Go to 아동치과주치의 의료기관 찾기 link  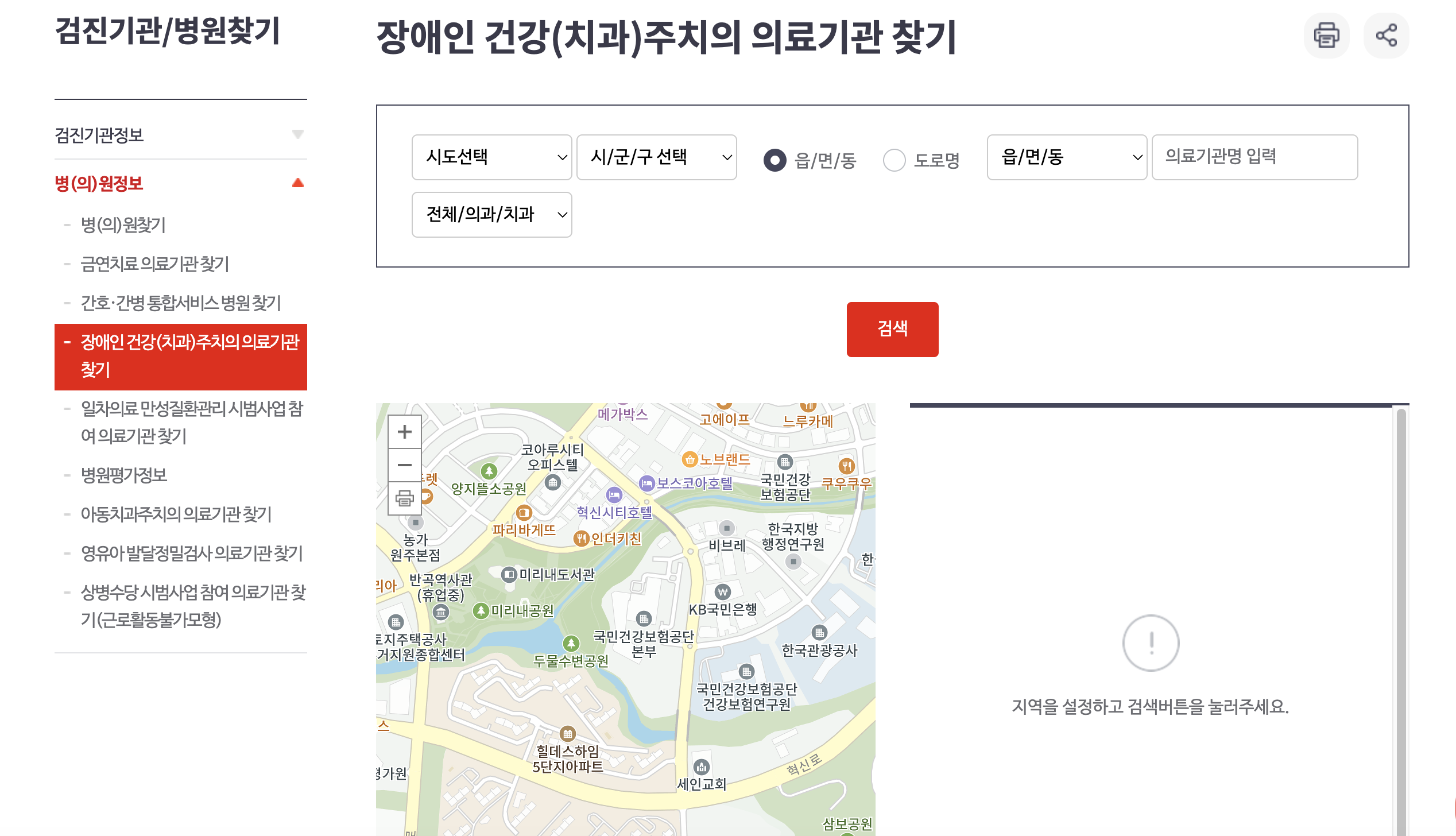click(176, 514)
